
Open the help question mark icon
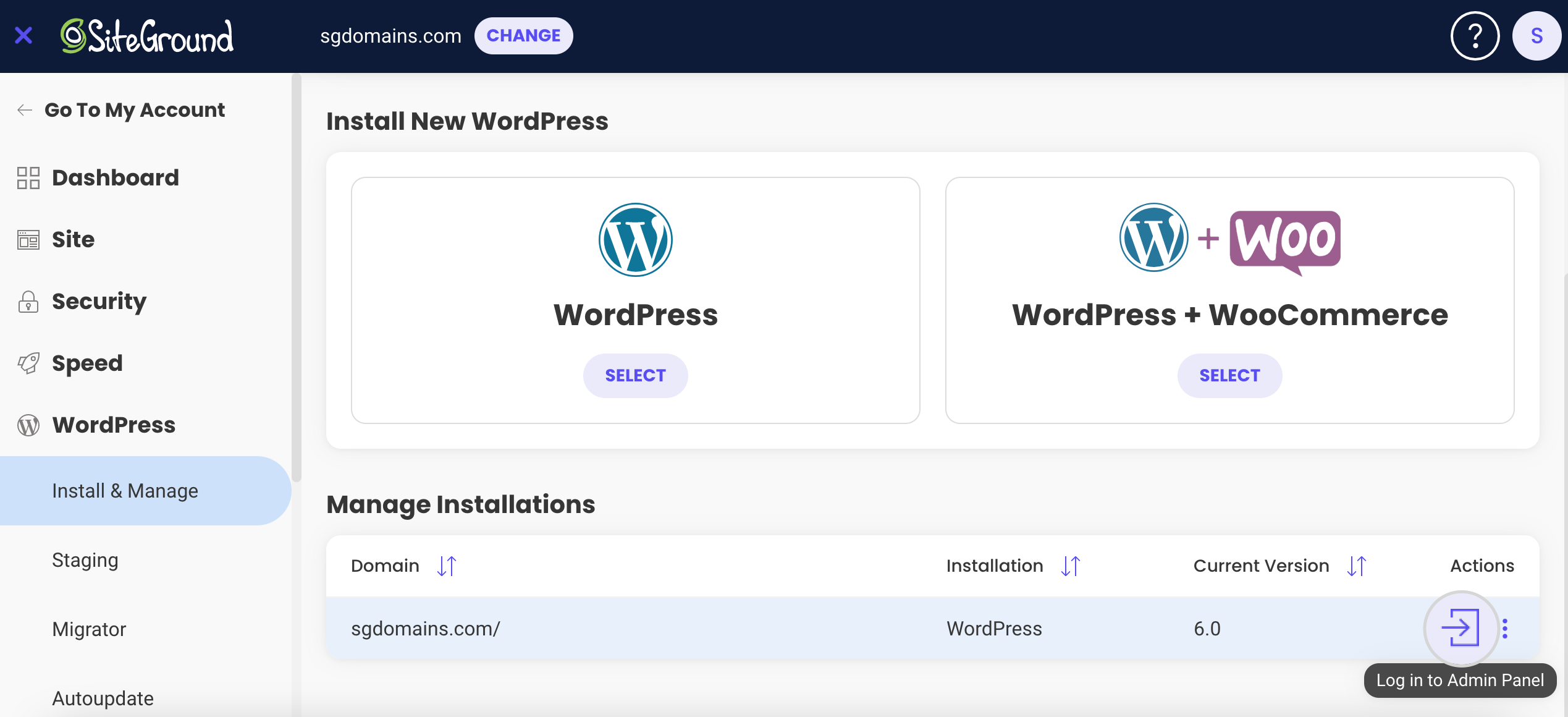[x=1475, y=36]
